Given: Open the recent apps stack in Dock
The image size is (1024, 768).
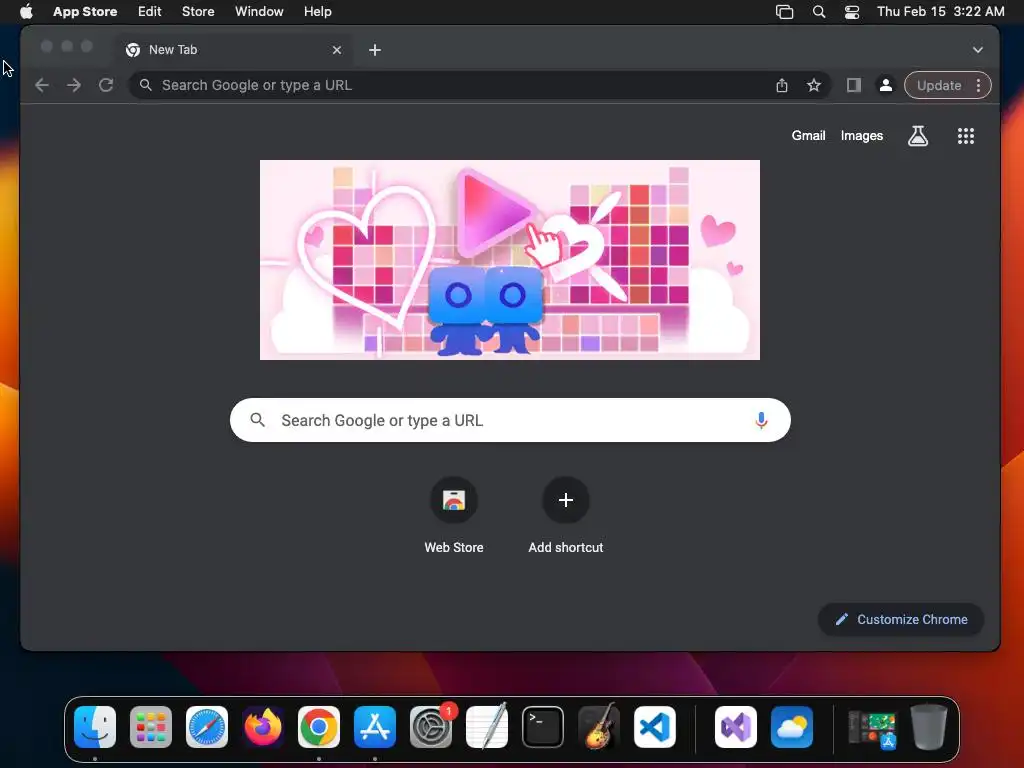Looking at the screenshot, I should click(x=872, y=728).
